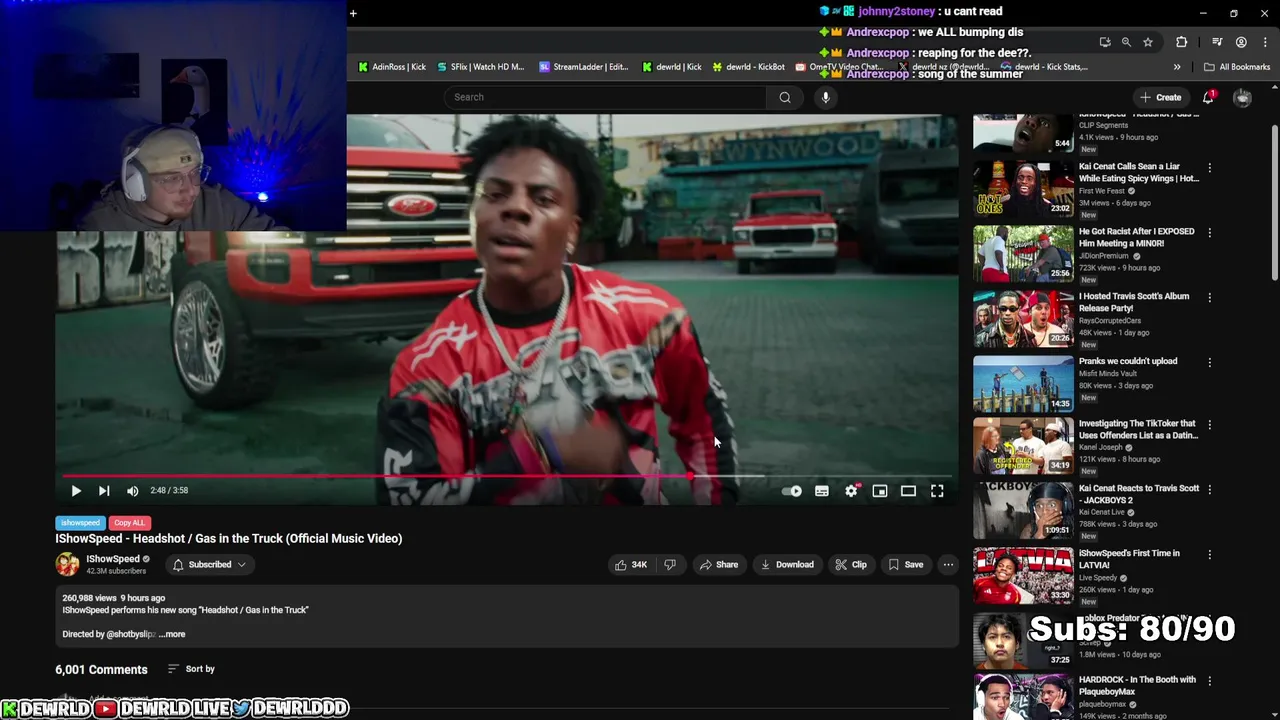Open All Bookmarks folder
The height and width of the screenshot is (720, 1280).
point(1238,67)
